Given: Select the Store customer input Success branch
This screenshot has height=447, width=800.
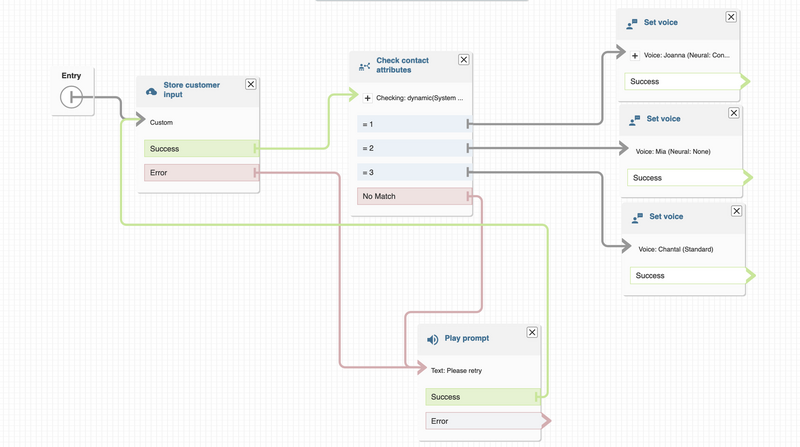Looking at the screenshot, I should coord(202,148).
